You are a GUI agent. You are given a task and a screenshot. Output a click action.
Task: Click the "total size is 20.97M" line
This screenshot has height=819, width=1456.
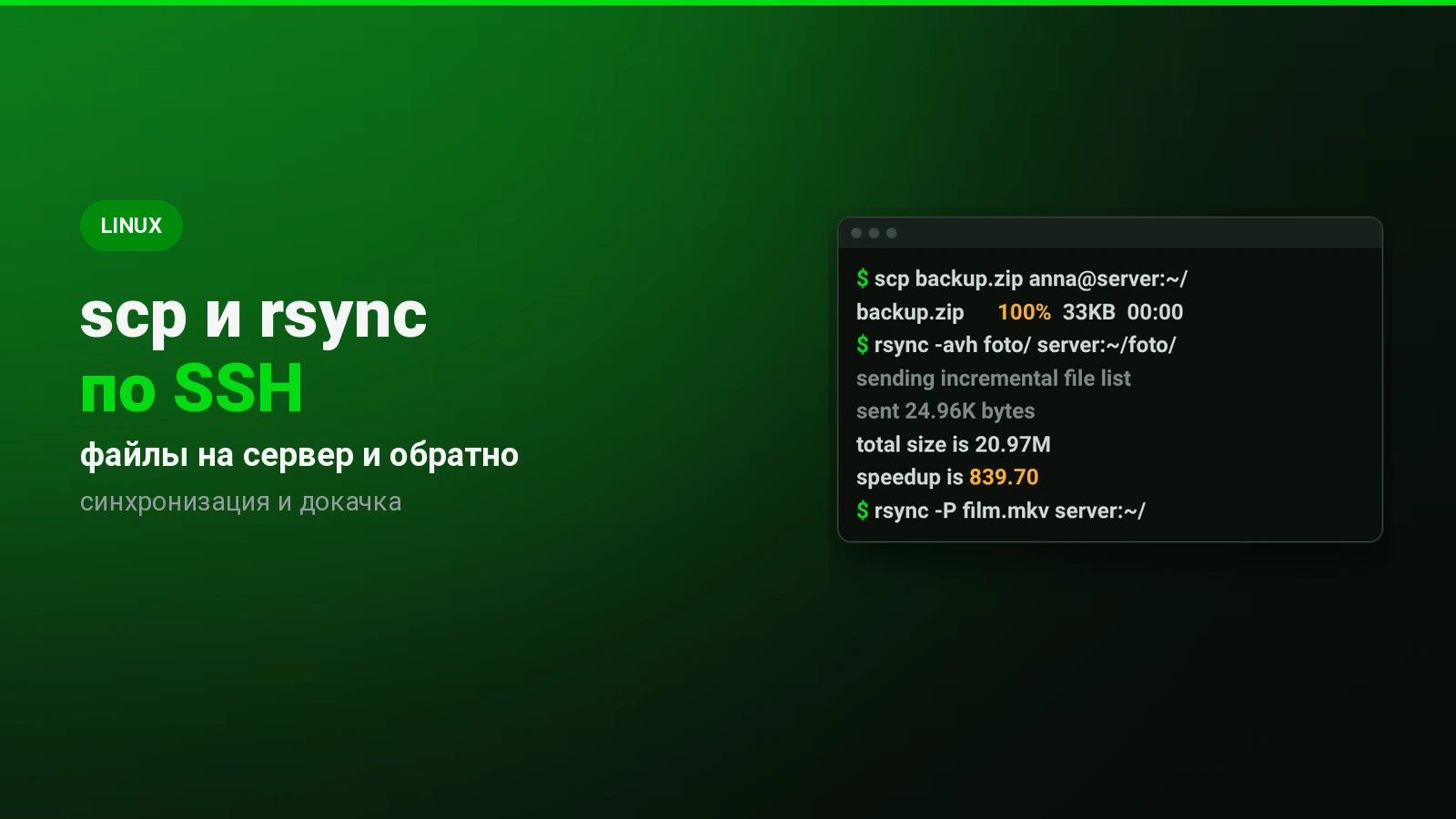pyautogui.click(x=953, y=444)
